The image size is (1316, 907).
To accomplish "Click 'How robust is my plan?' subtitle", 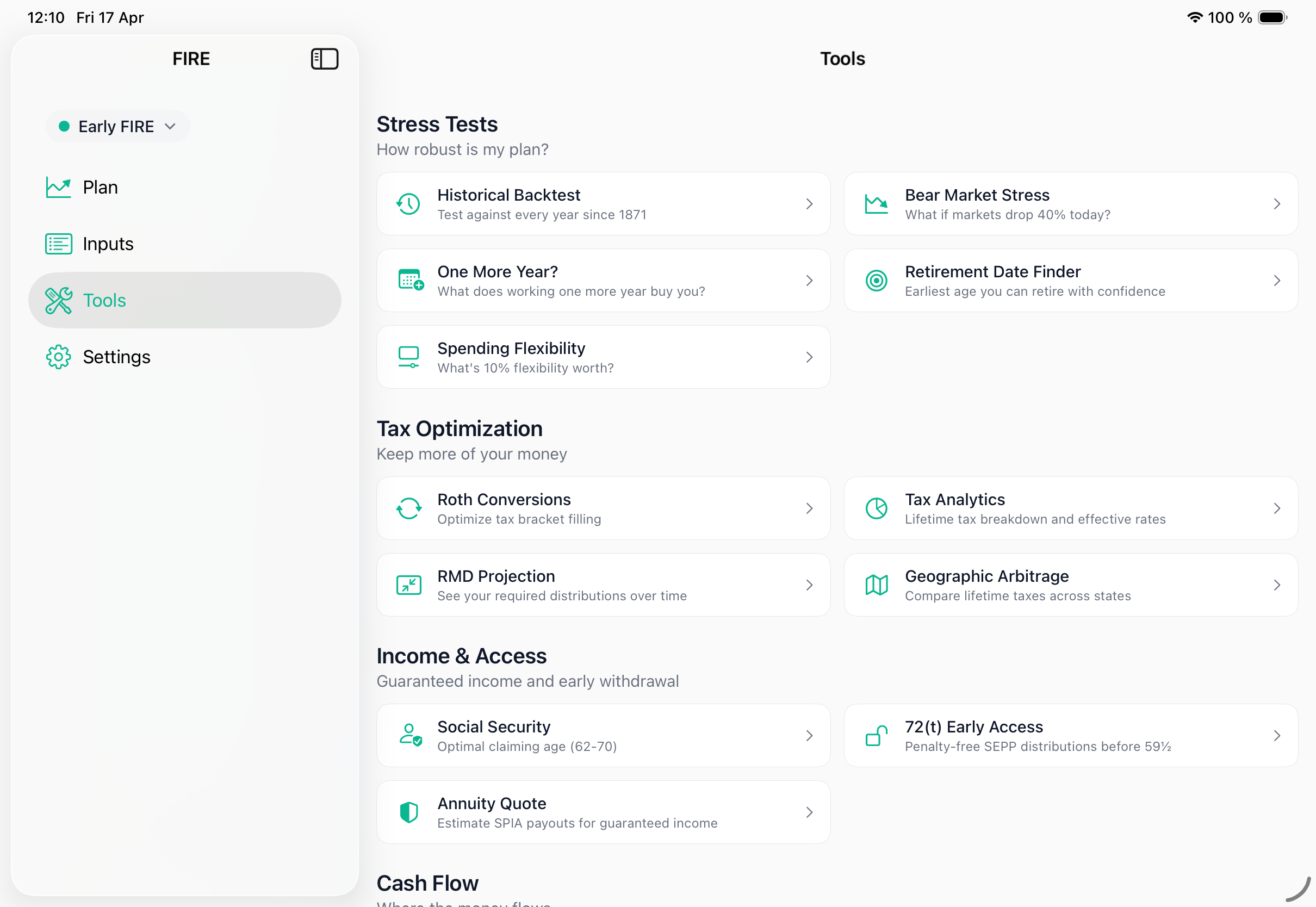I will [x=463, y=150].
